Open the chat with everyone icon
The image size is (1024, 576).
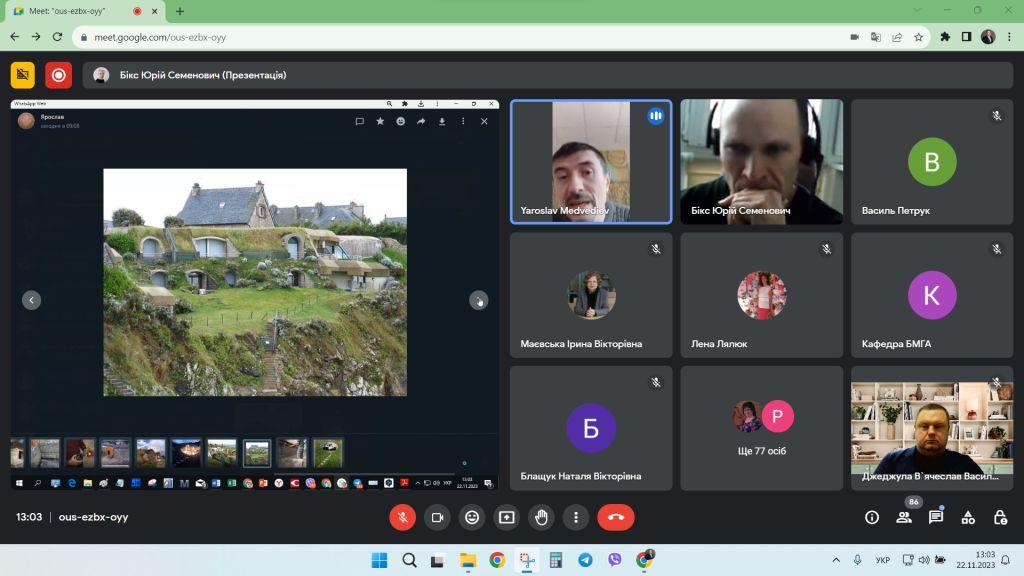coord(936,517)
